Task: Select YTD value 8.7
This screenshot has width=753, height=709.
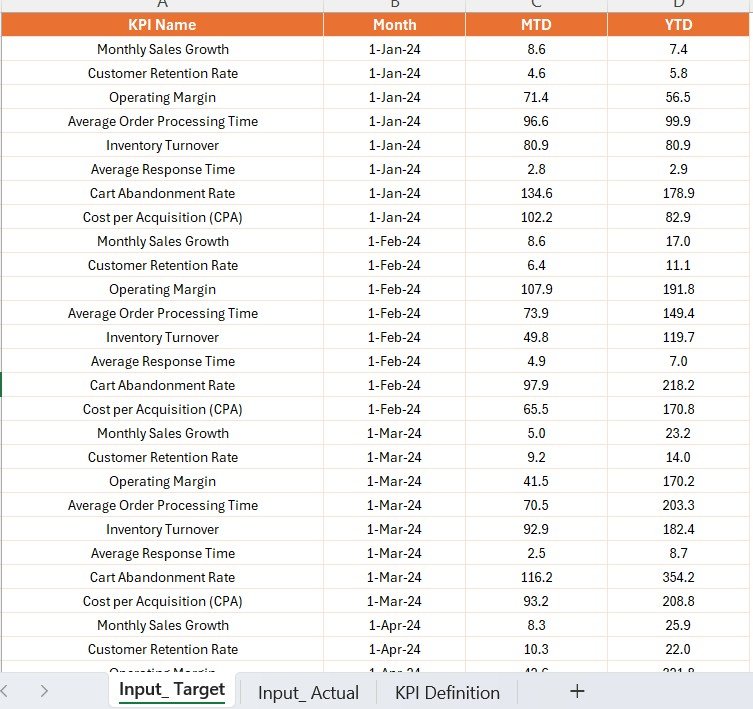Action: point(678,553)
